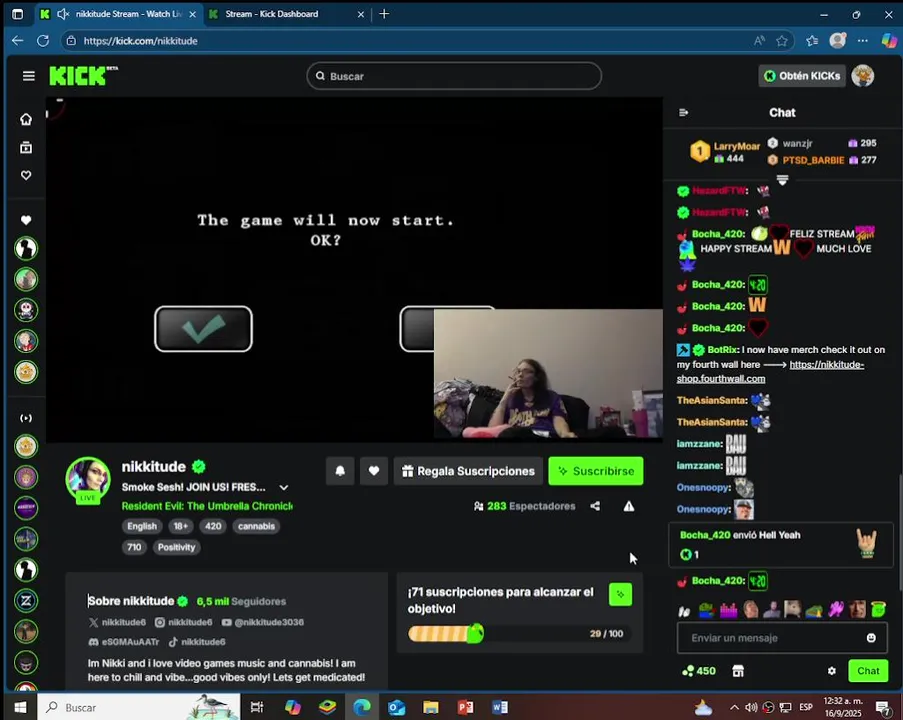
Task: Open browser settings three-dots menu
Action: click(862, 41)
